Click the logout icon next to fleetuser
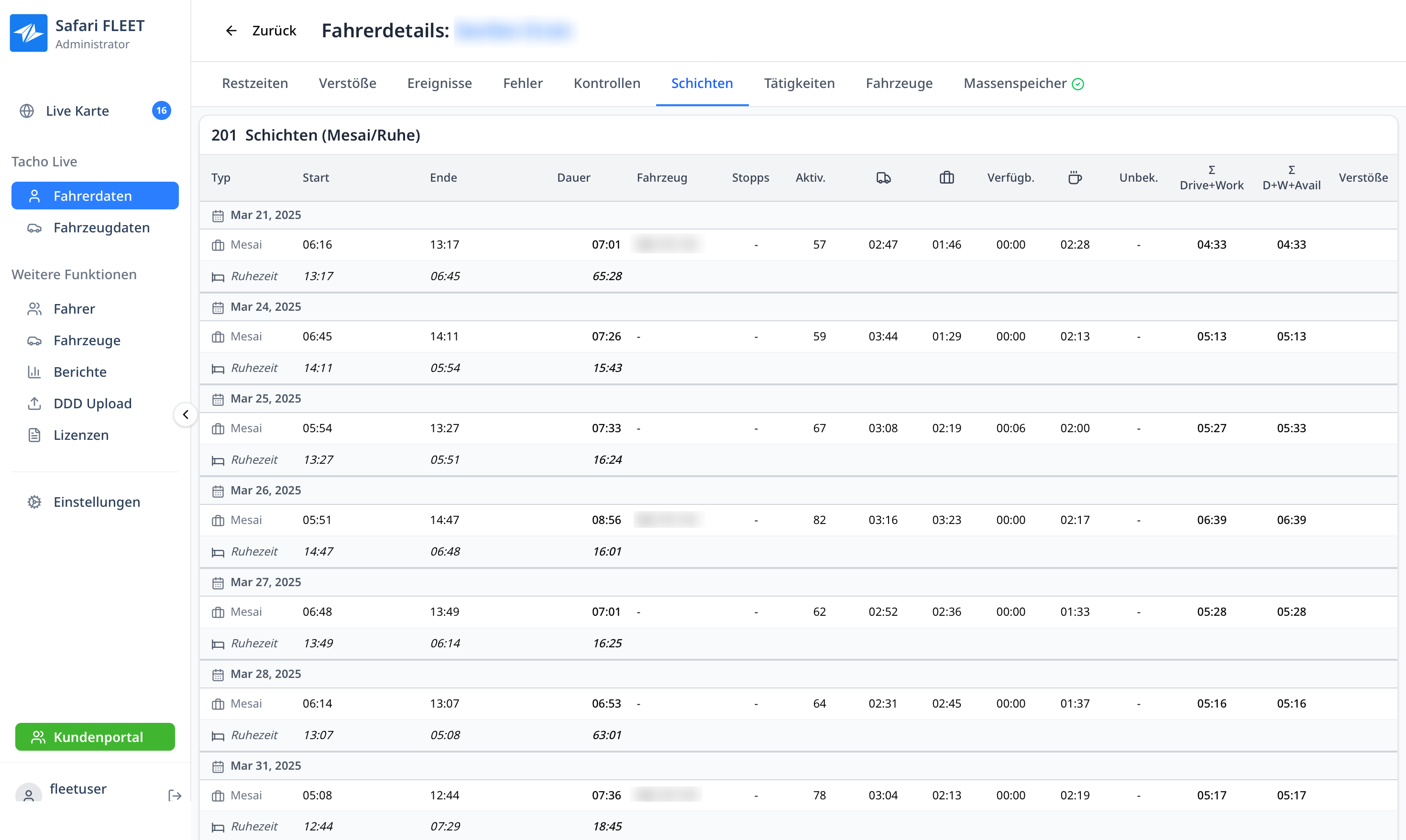The height and width of the screenshot is (840, 1406). coord(175,795)
